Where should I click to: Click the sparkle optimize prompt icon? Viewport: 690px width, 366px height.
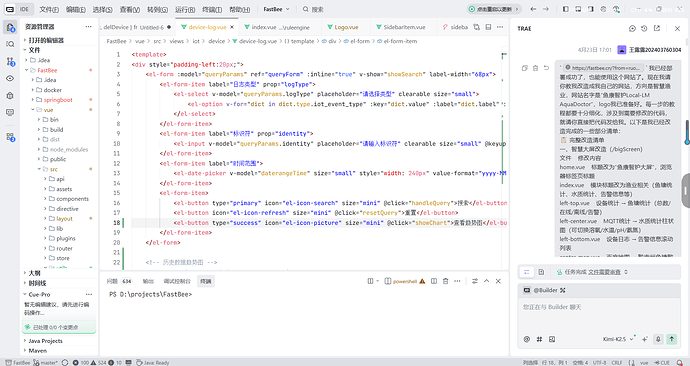click(x=645, y=339)
